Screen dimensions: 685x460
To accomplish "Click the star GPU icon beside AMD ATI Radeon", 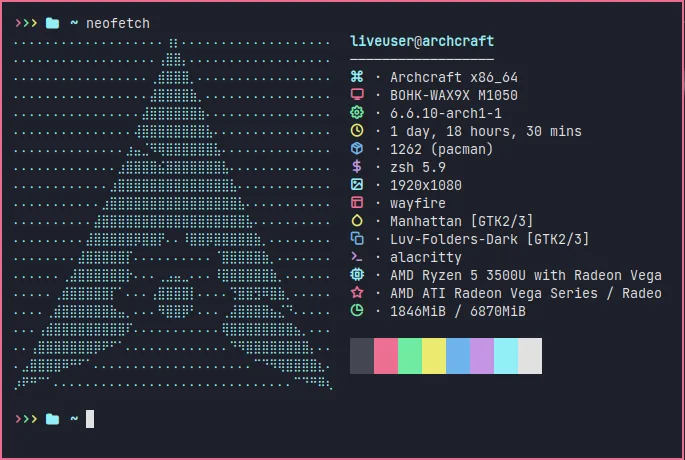I will click(357, 292).
